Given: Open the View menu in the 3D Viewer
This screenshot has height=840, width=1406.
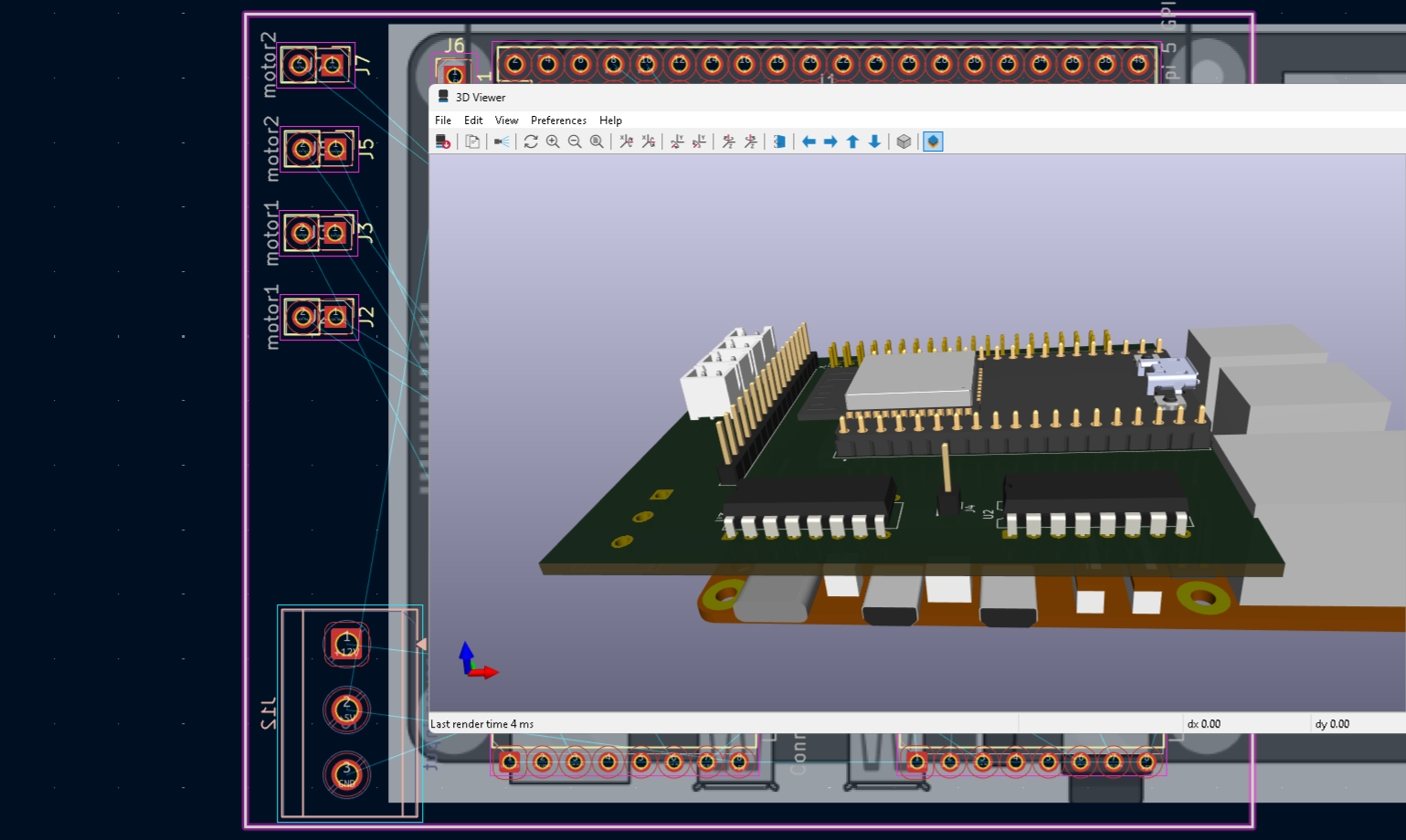Looking at the screenshot, I should click(x=506, y=120).
